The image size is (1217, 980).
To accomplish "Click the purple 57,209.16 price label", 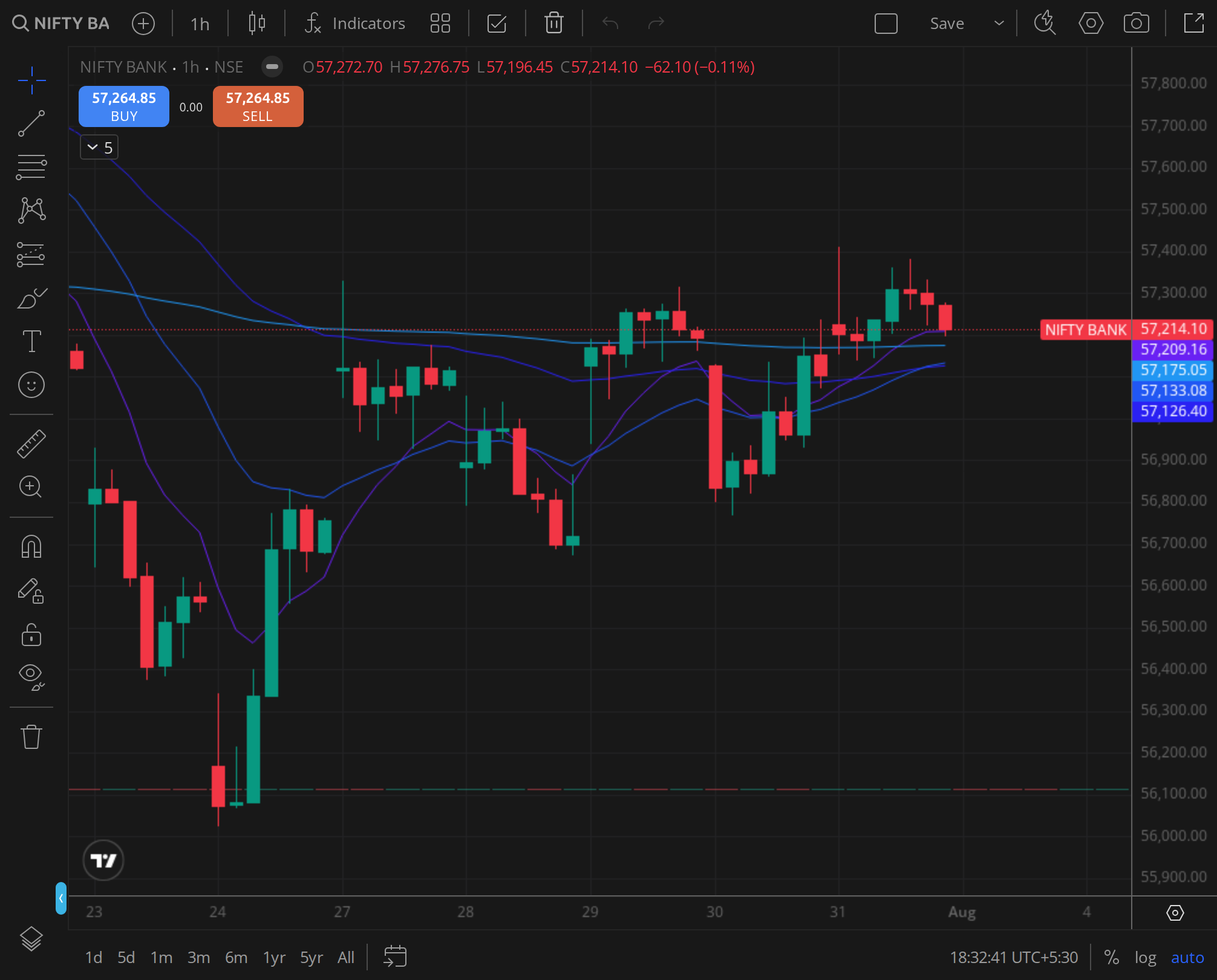I will tap(1173, 350).
